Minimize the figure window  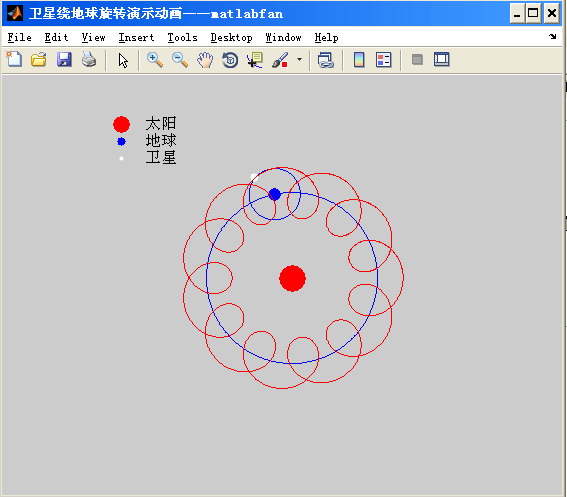click(517, 13)
